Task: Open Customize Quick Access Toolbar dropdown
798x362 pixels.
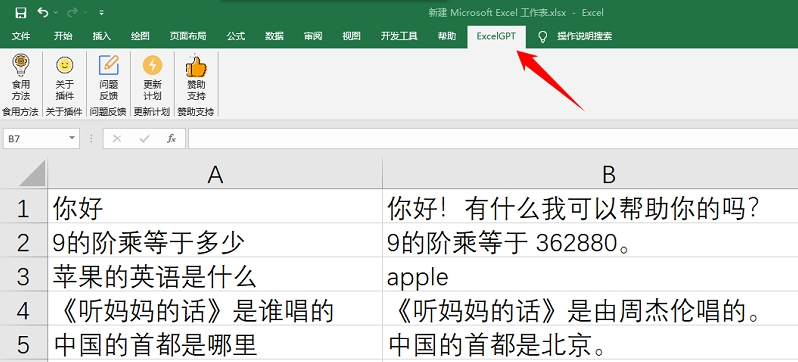Action: pos(102,13)
